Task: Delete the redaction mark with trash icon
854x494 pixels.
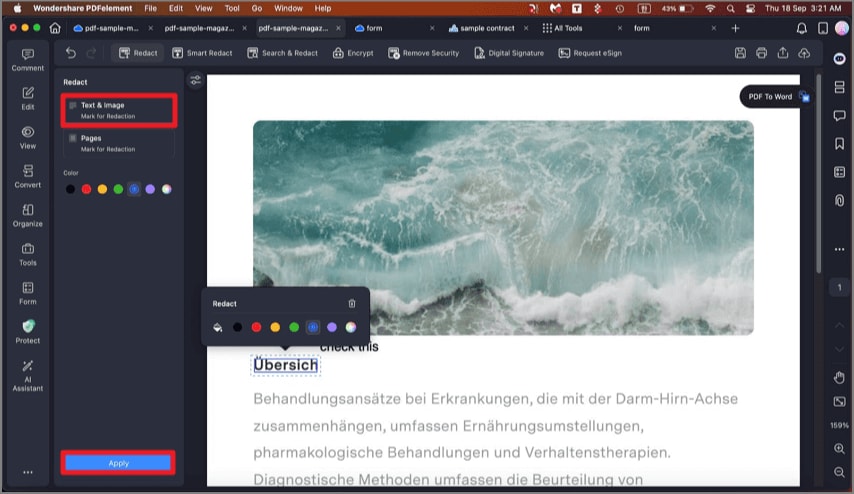Action: coord(352,303)
